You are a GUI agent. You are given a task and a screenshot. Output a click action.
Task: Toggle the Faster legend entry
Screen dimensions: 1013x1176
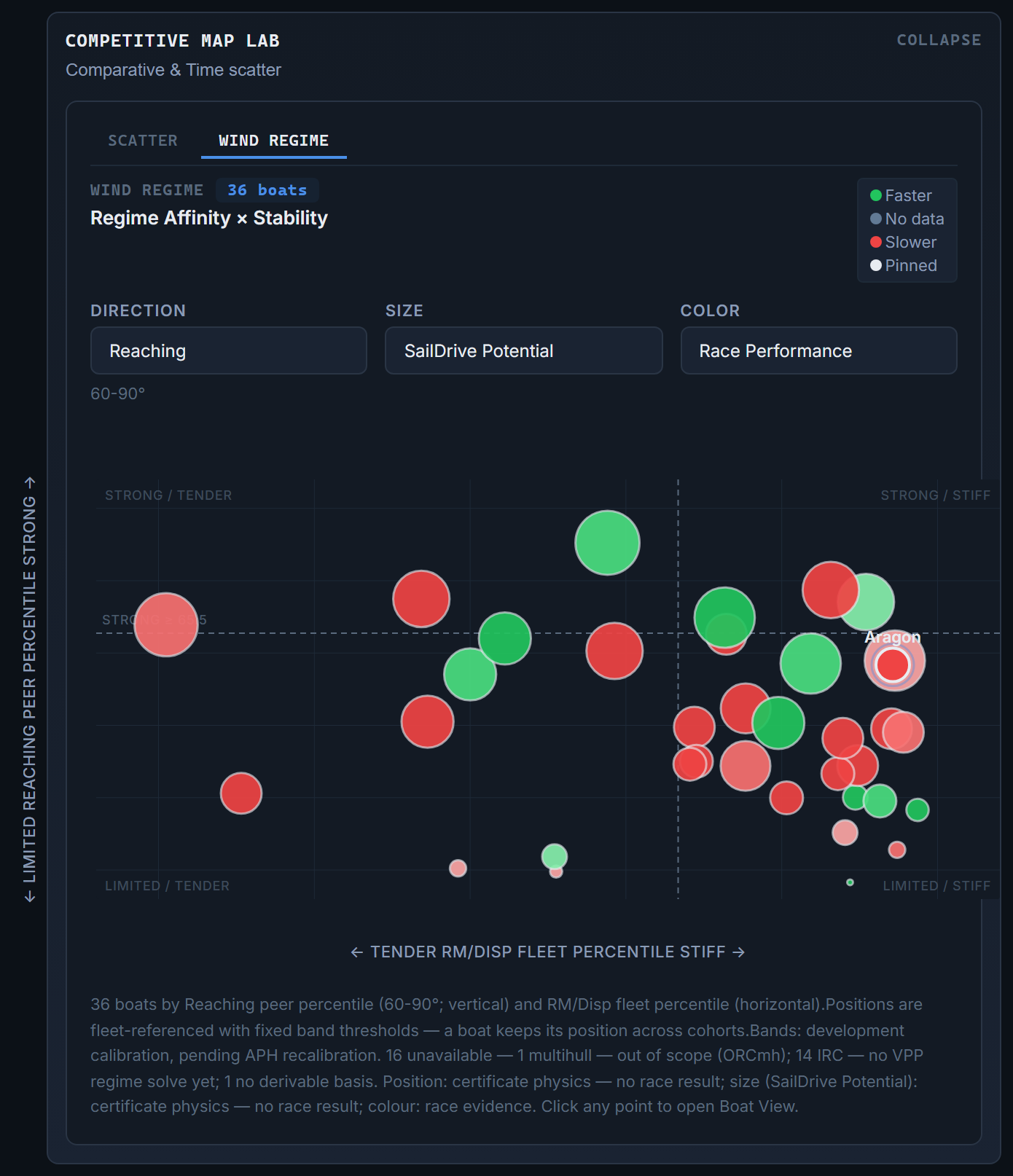pos(901,195)
